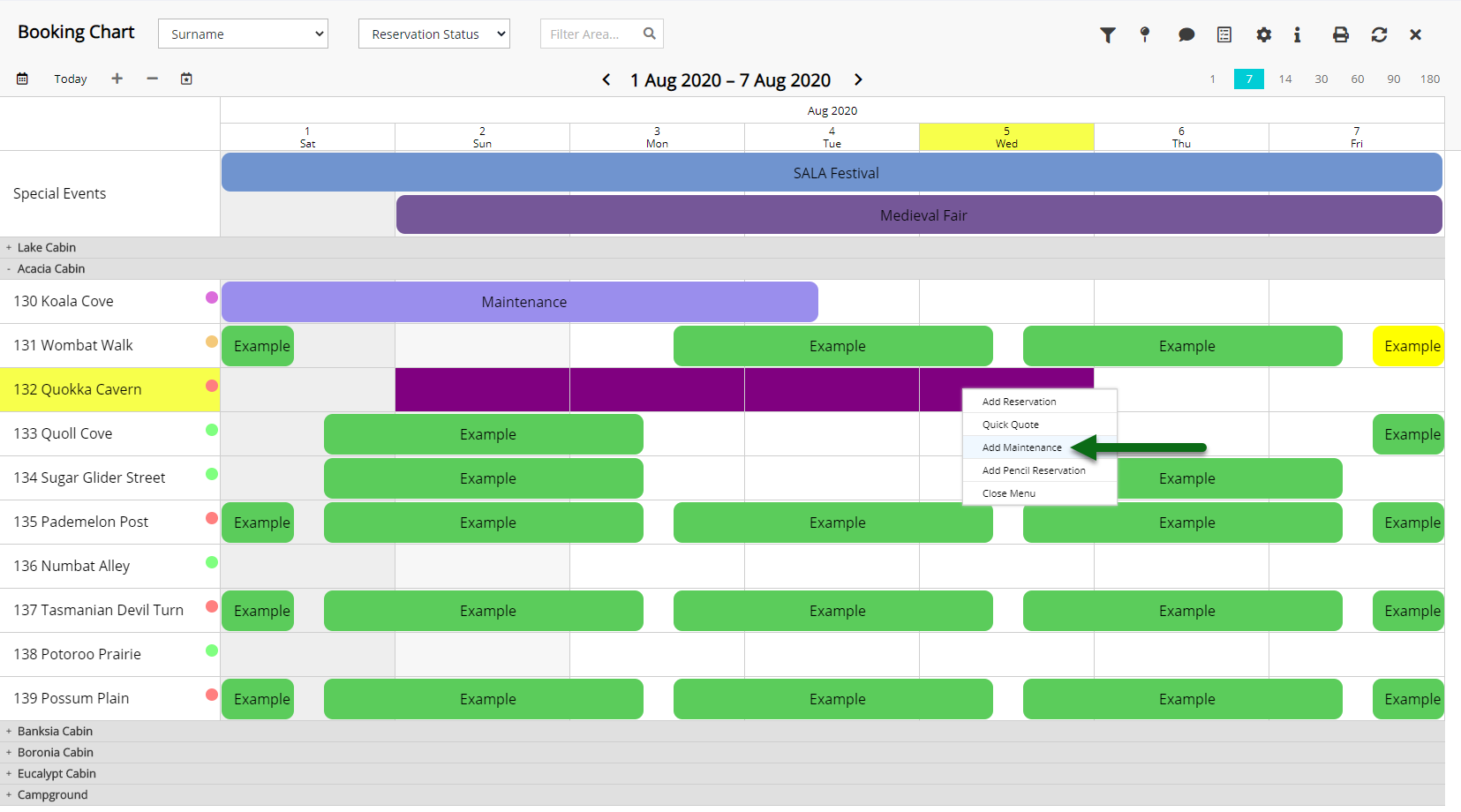Open the Reservation Status dropdown

[x=434, y=34]
